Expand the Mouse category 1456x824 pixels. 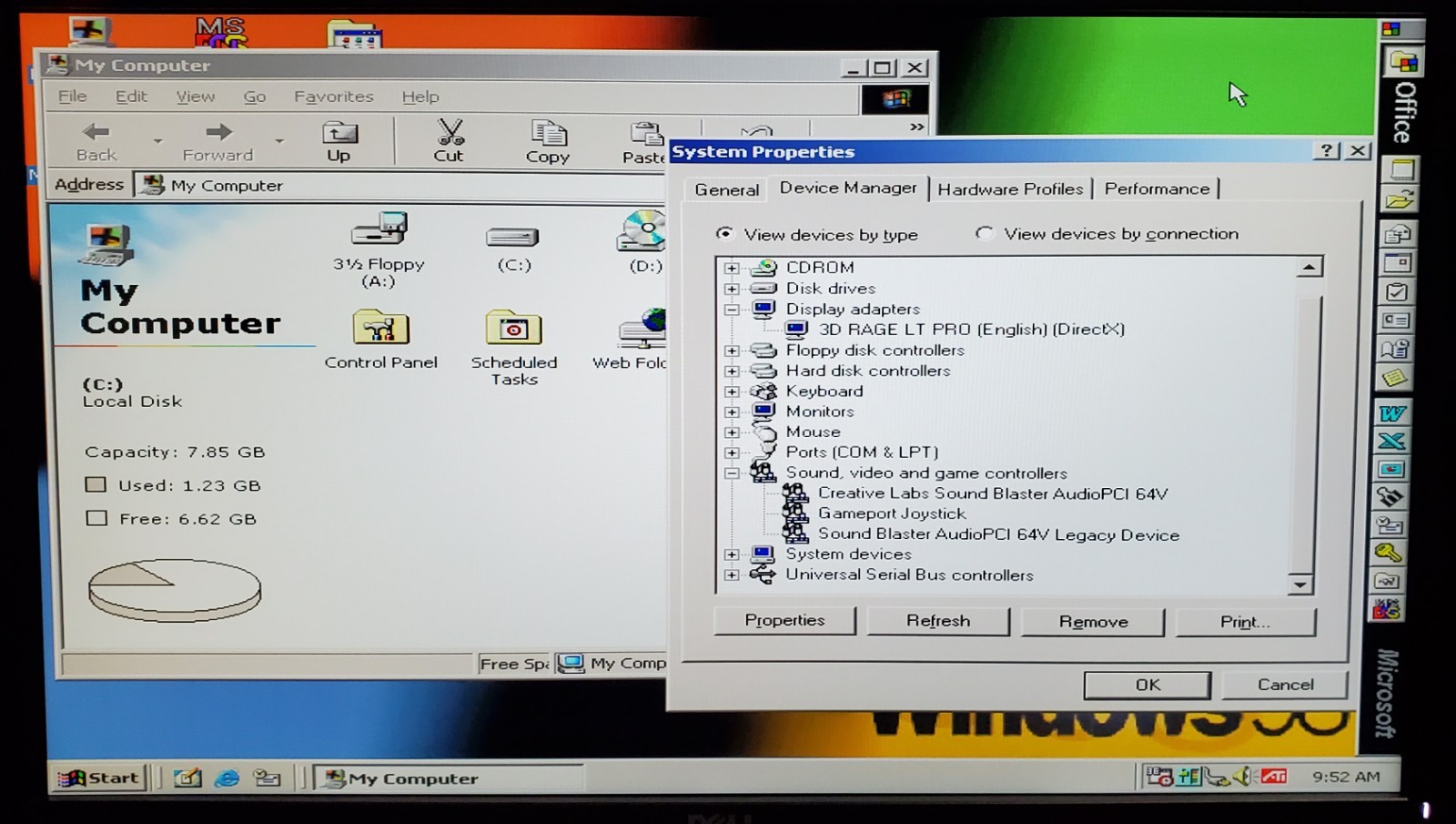pos(732,432)
